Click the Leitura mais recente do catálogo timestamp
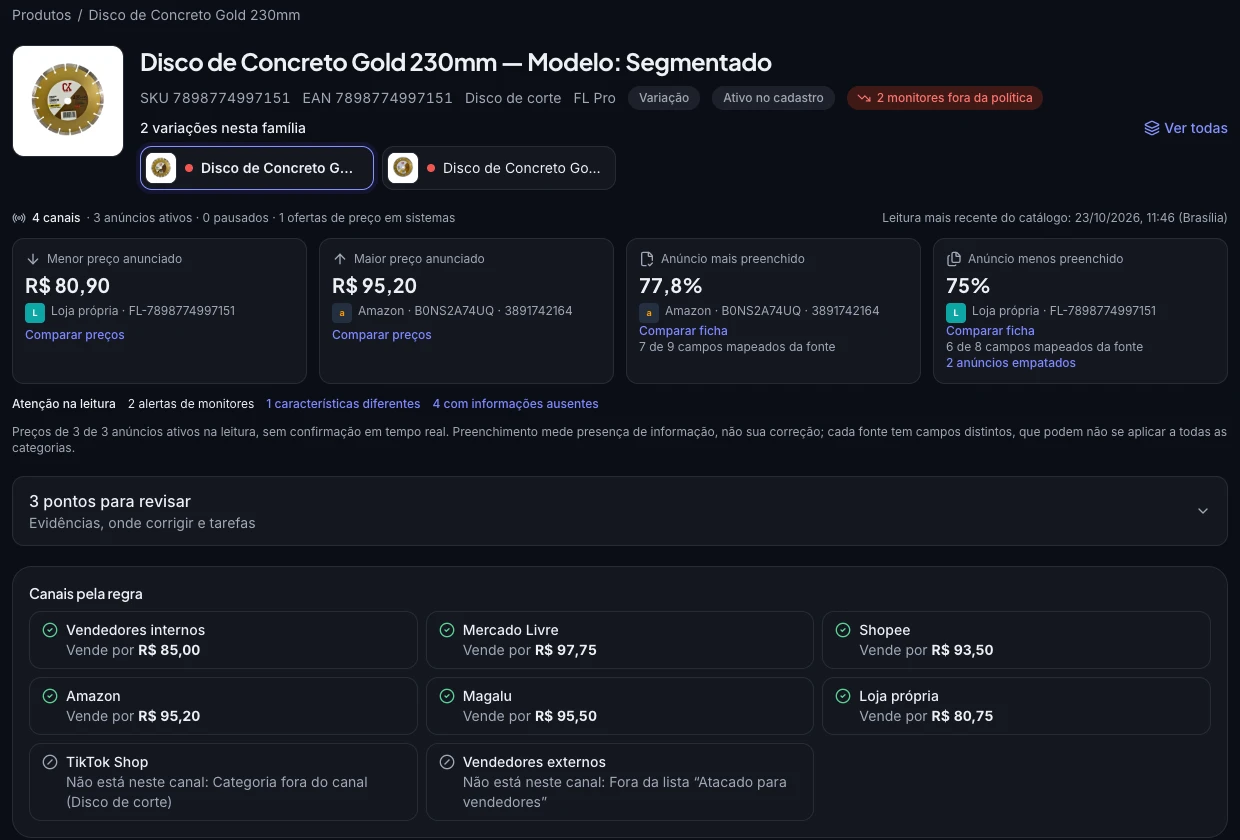 point(1055,218)
